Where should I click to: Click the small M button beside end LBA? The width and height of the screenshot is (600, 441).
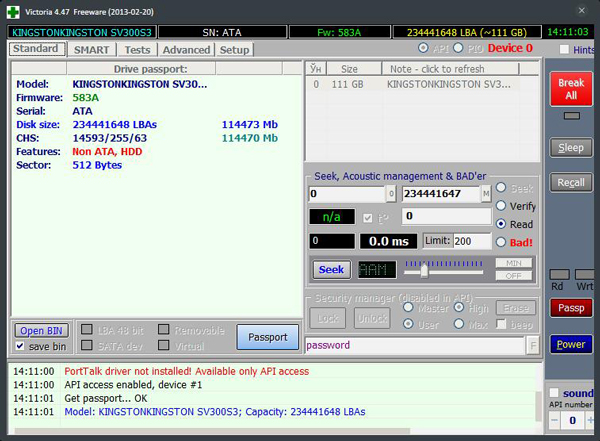(x=486, y=194)
